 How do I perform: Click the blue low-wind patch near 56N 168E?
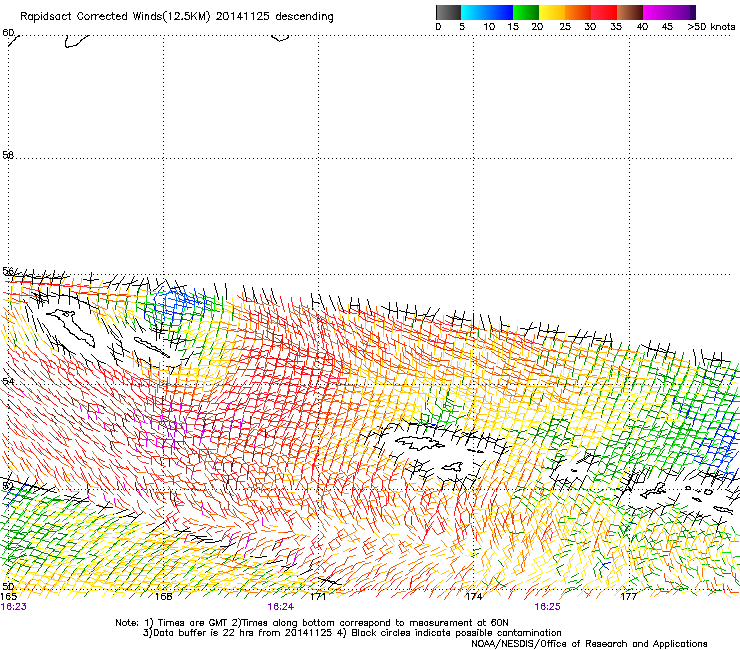tap(177, 301)
